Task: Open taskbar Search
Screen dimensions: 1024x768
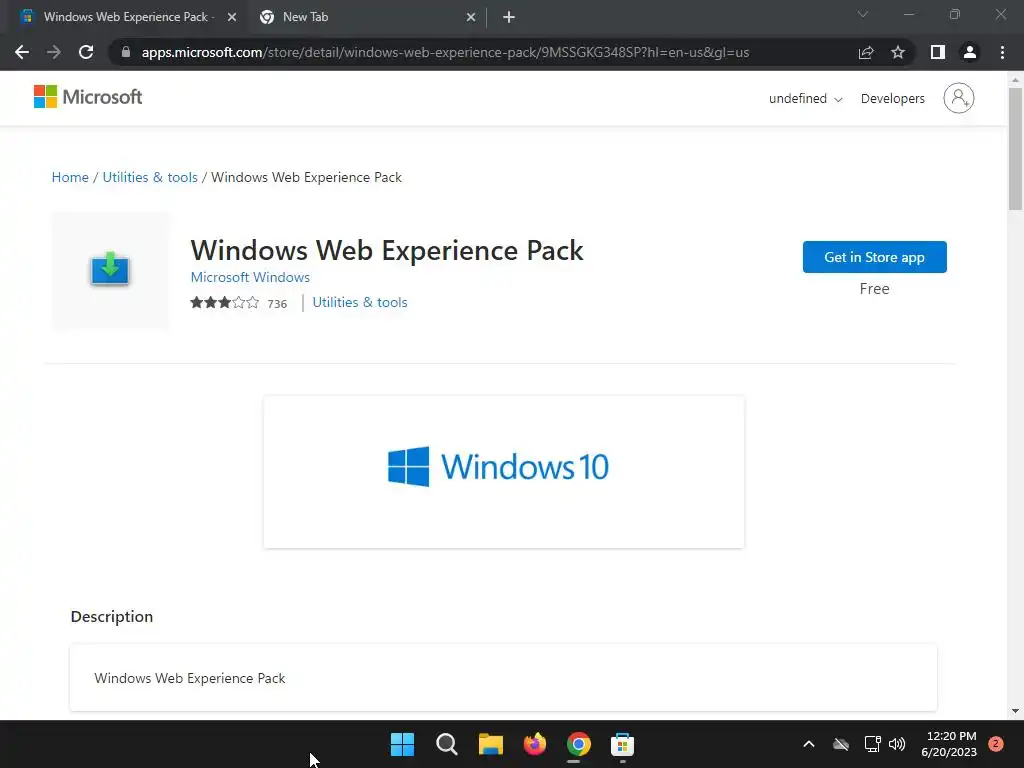Action: click(447, 744)
